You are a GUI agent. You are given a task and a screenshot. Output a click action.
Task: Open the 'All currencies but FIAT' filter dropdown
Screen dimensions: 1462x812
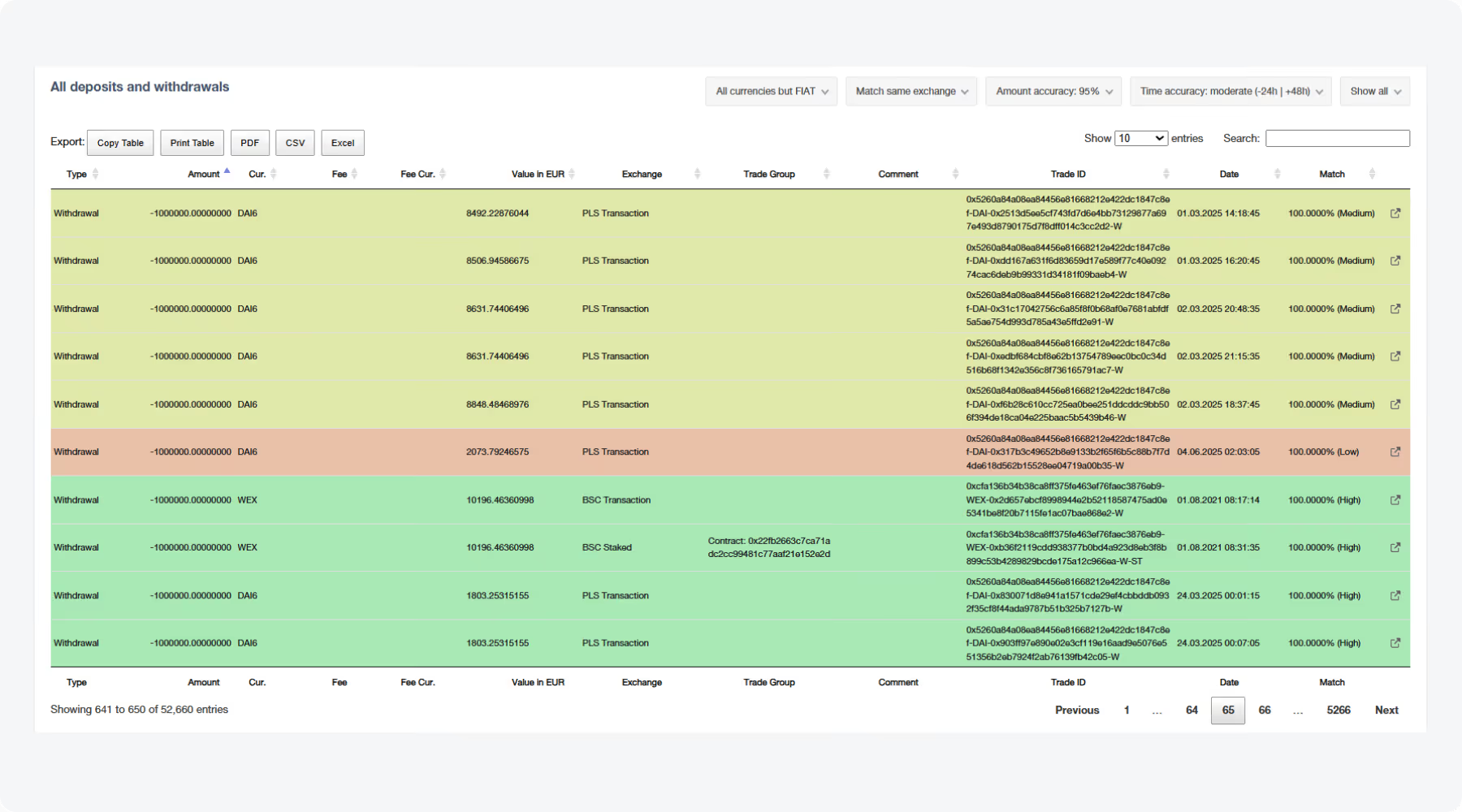click(770, 91)
